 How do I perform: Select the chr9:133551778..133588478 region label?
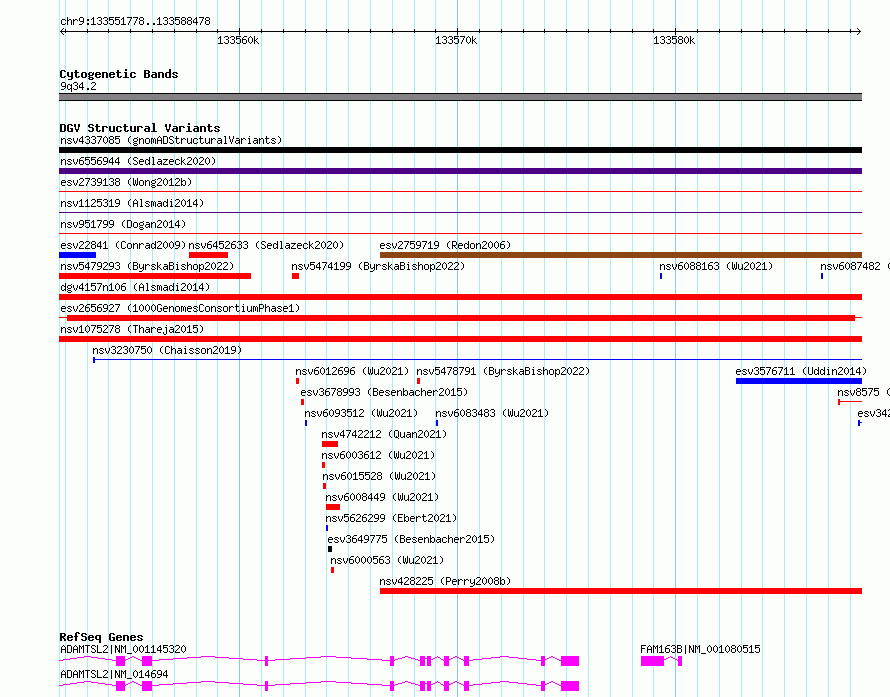(x=135, y=22)
